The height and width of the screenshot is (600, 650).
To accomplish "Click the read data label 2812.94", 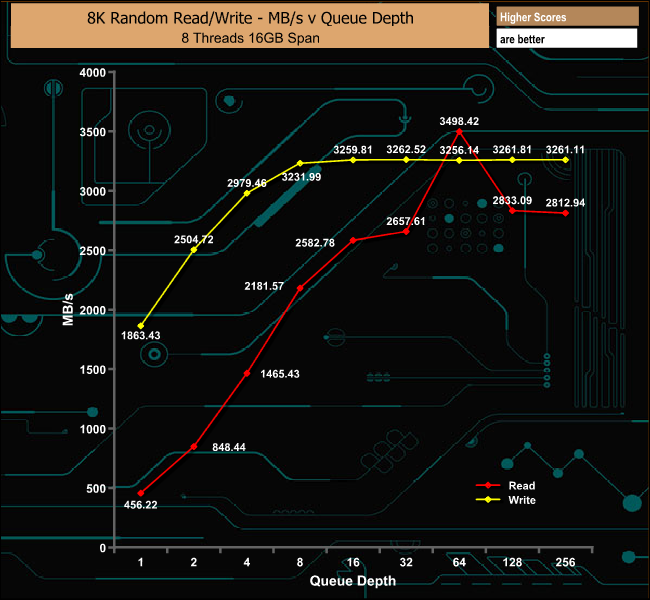I will coord(565,203).
